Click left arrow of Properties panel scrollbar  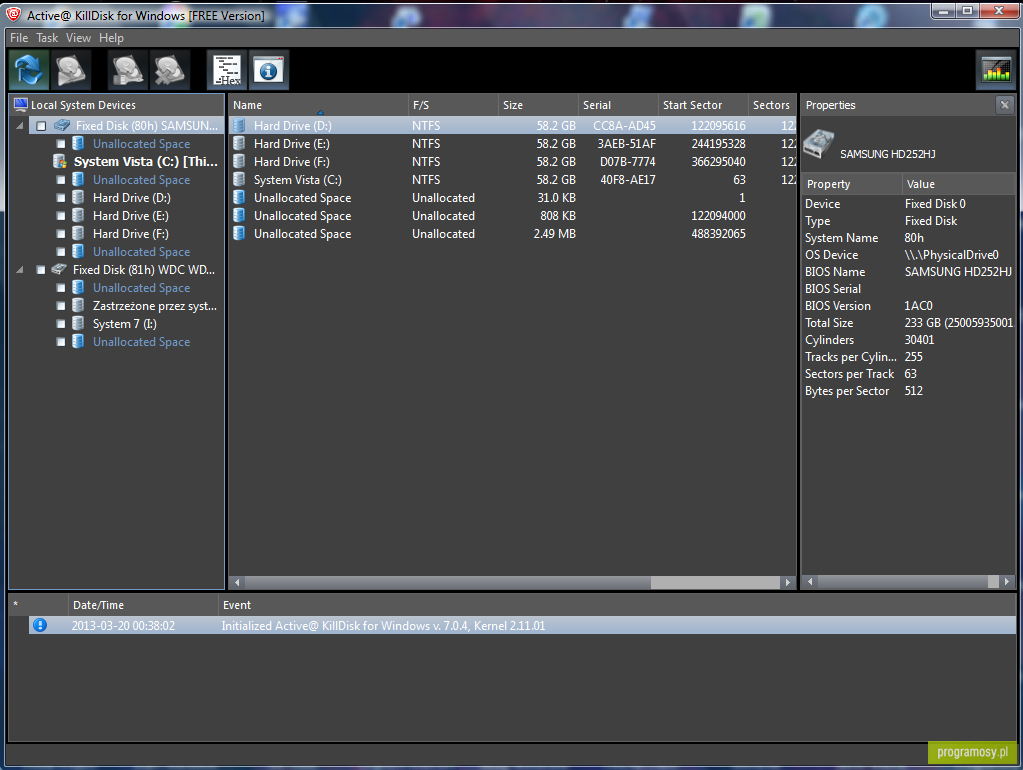(x=810, y=581)
